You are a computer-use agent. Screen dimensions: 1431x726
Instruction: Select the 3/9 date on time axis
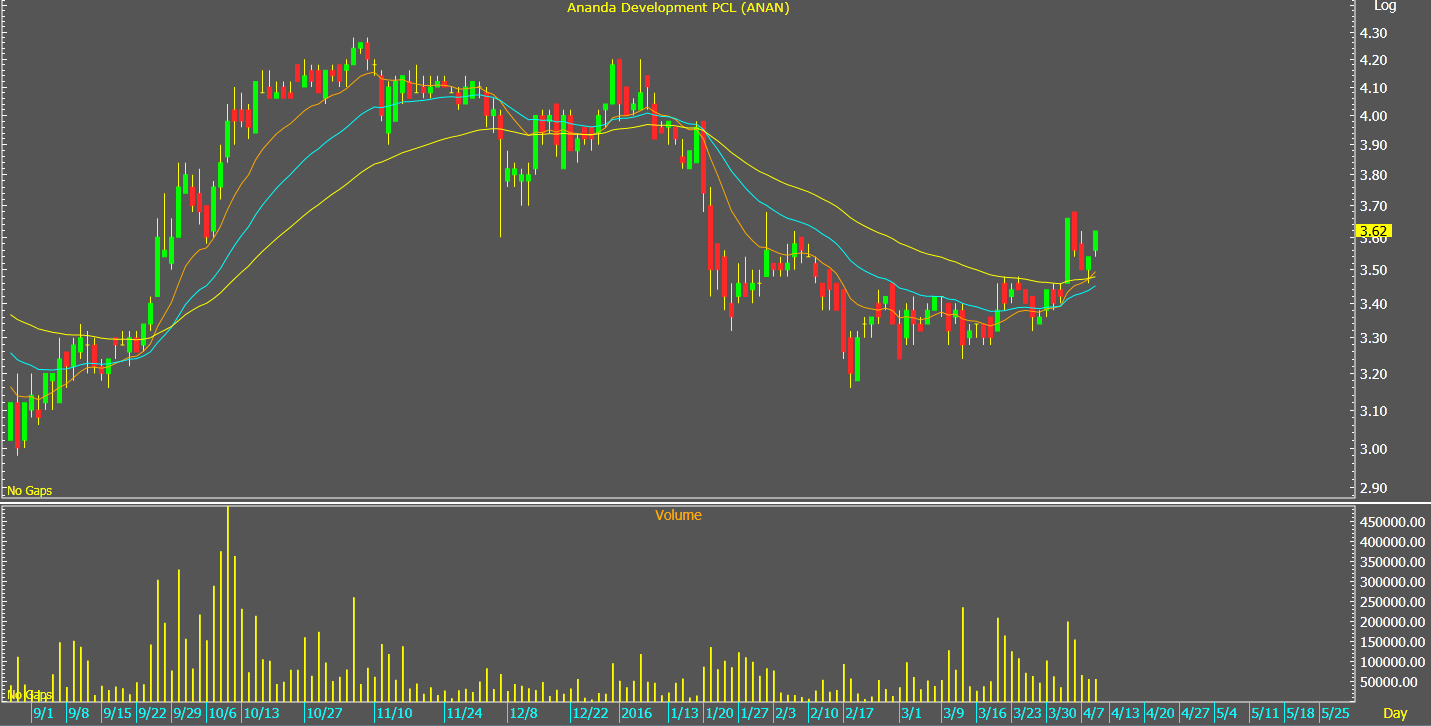tap(953, 714)
